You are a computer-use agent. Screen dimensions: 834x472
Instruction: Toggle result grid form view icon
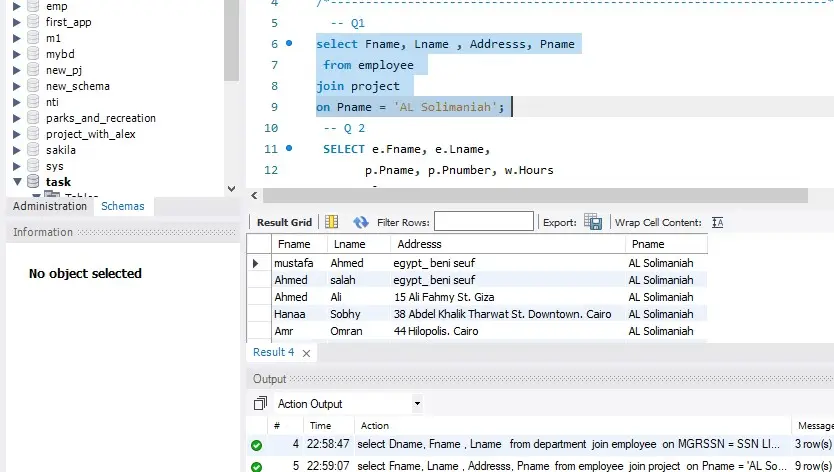[332, 222]
